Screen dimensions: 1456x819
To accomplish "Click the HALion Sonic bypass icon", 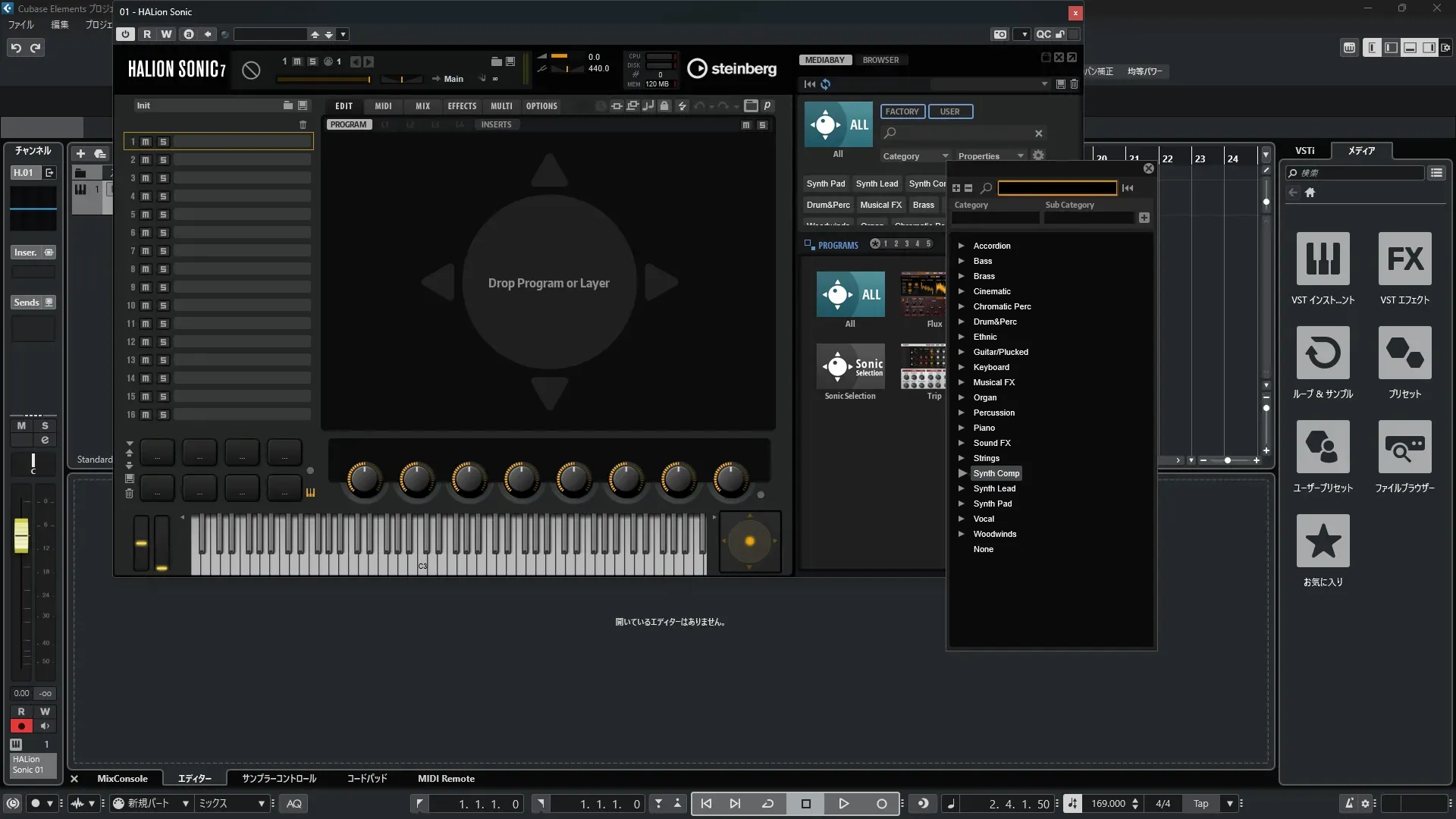I will click(251, 71).
